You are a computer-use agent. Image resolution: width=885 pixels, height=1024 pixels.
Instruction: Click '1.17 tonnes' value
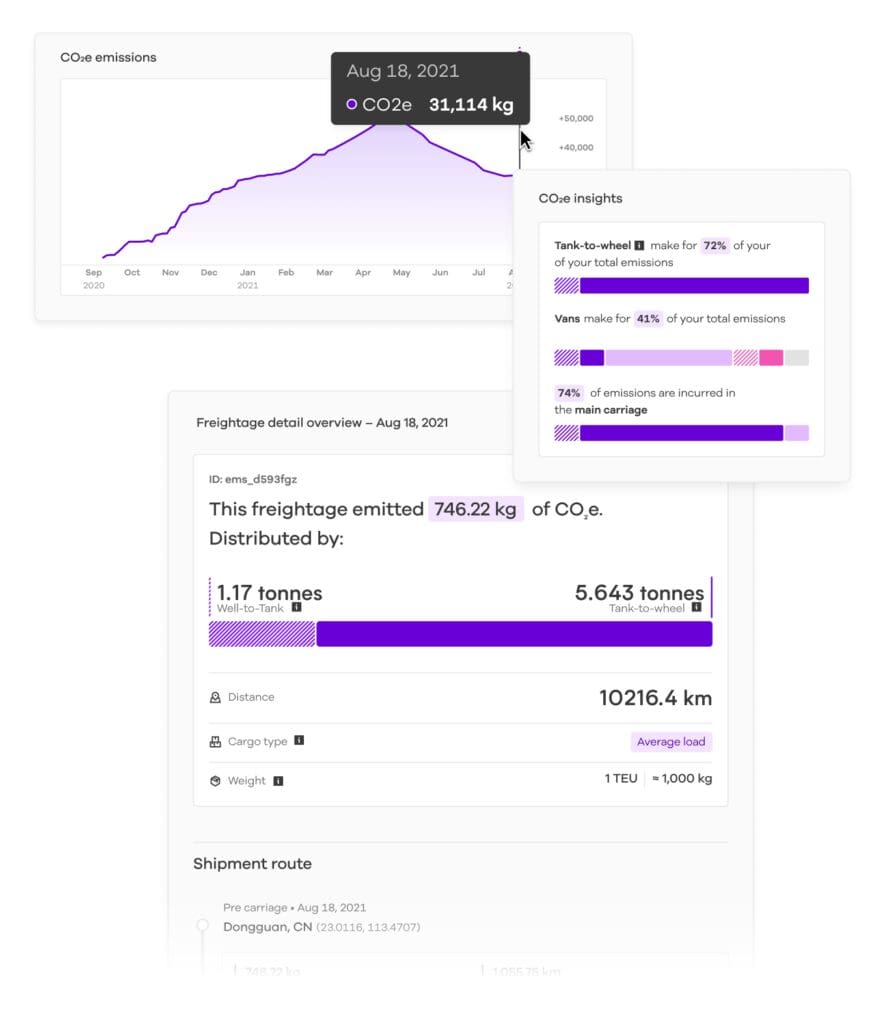(269, 592)
